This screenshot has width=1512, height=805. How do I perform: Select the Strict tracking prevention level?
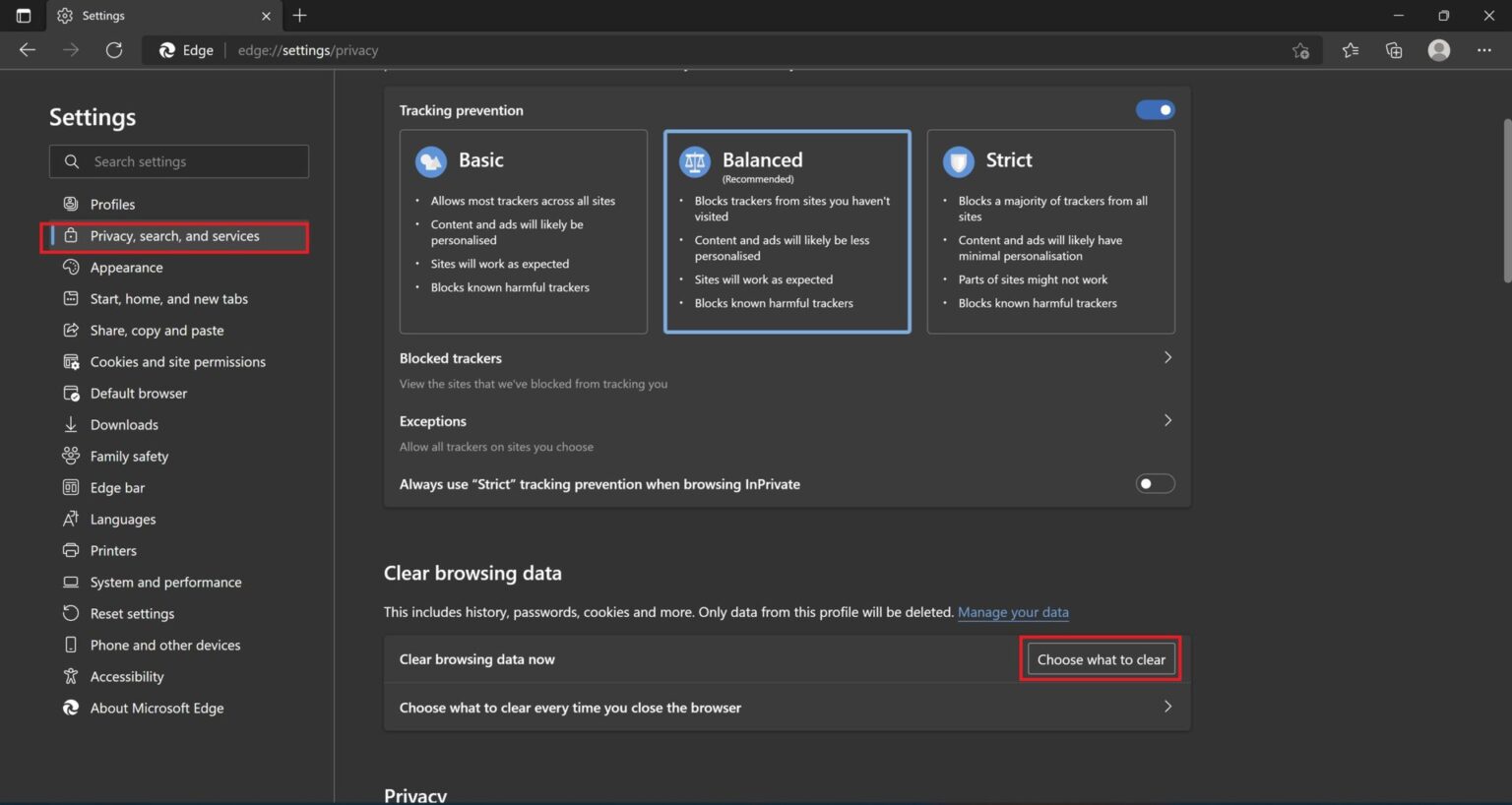(x=1050, y=231)
